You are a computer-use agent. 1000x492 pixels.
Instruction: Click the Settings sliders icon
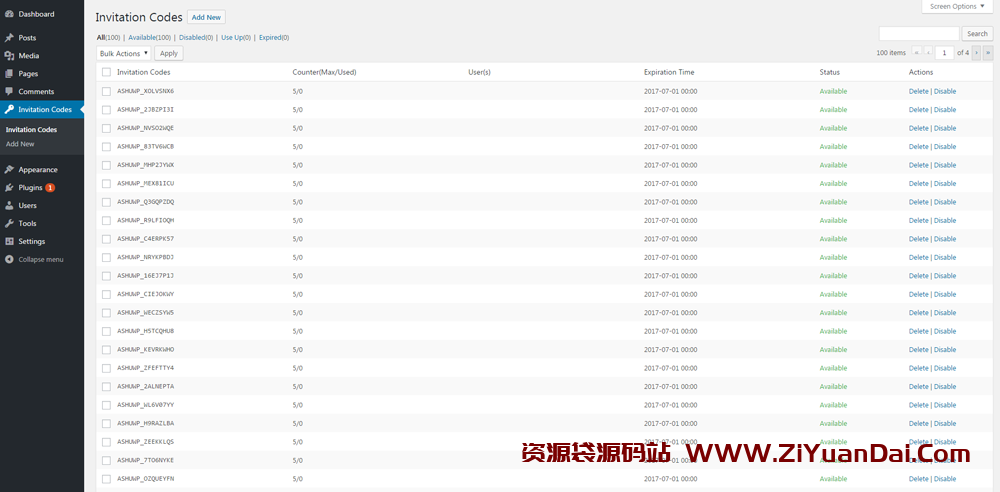point(9,241)
